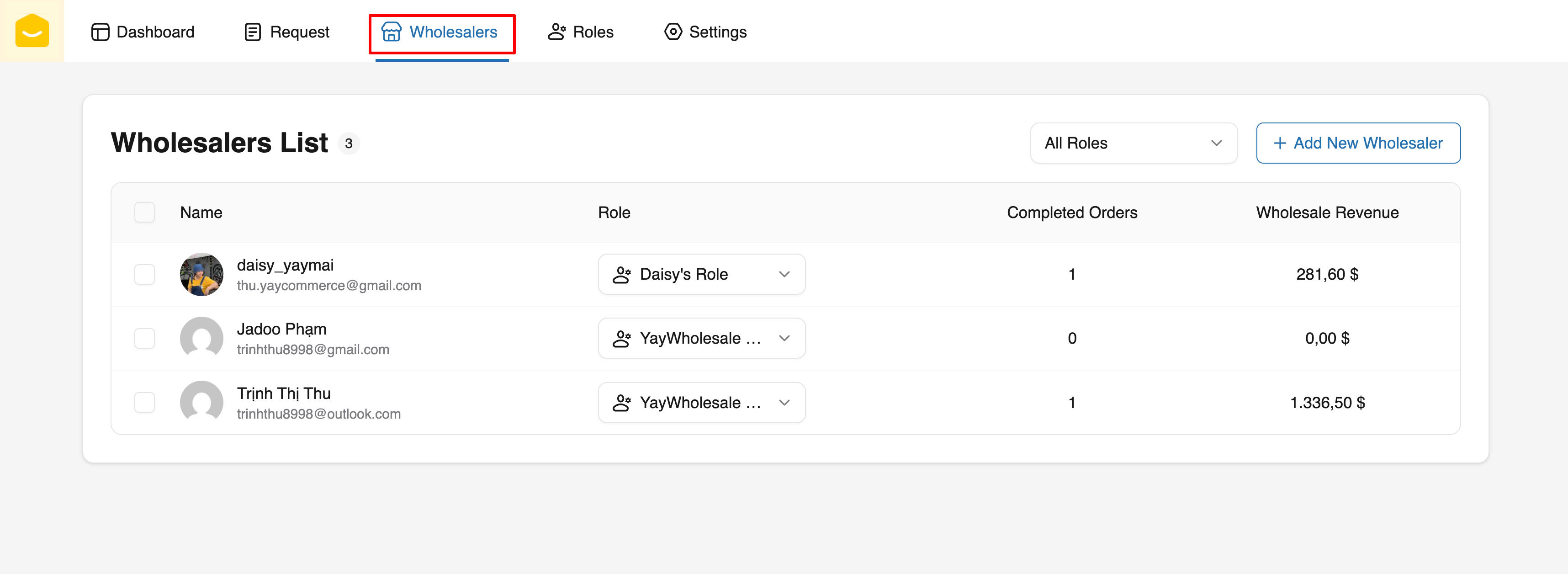The image size is (1568, 574).
Task: Toggle the select-all checkbox in the table header
Action: tap(144, 213)
